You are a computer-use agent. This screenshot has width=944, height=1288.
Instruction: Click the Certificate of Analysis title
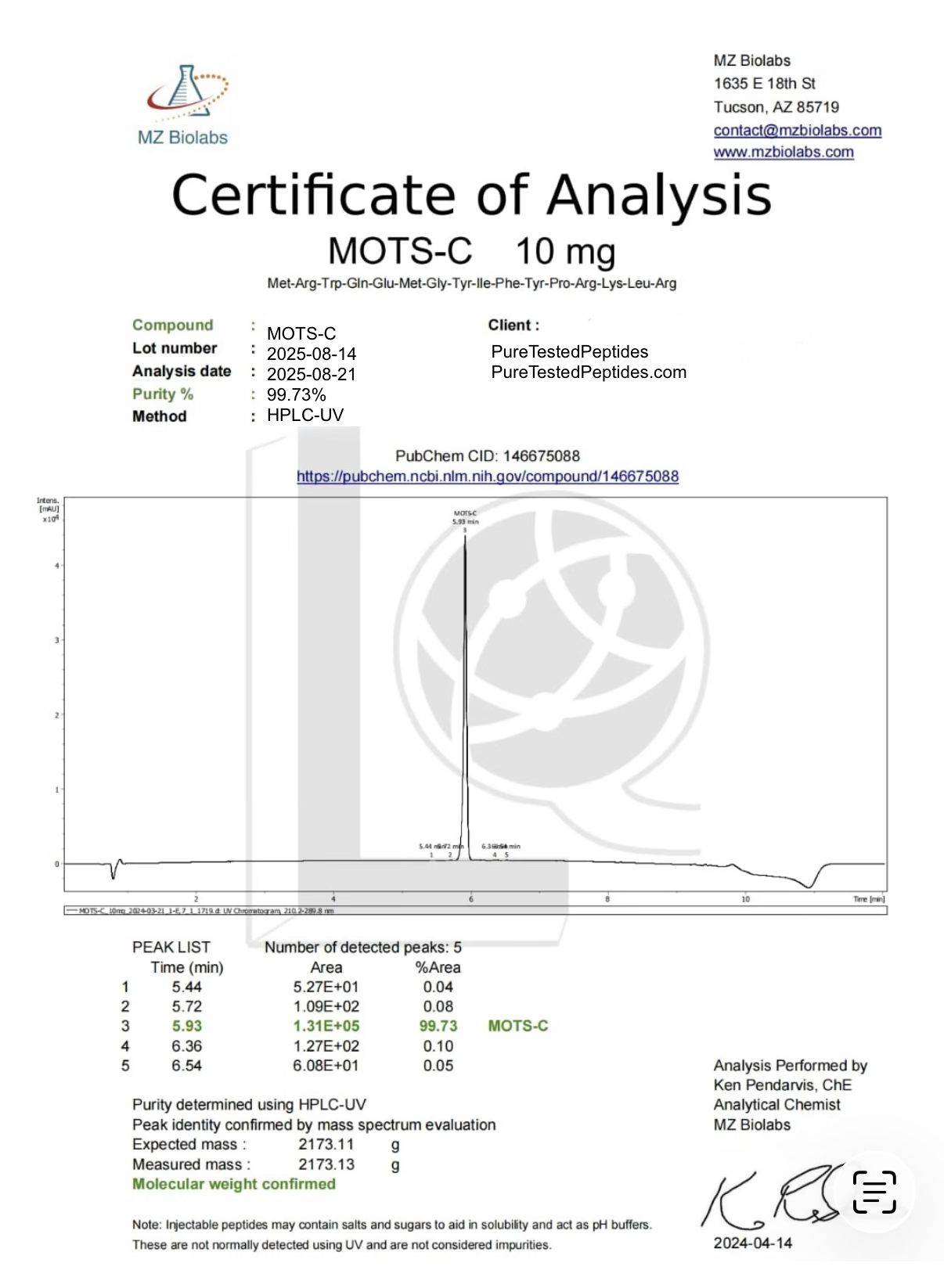[471, 195]
